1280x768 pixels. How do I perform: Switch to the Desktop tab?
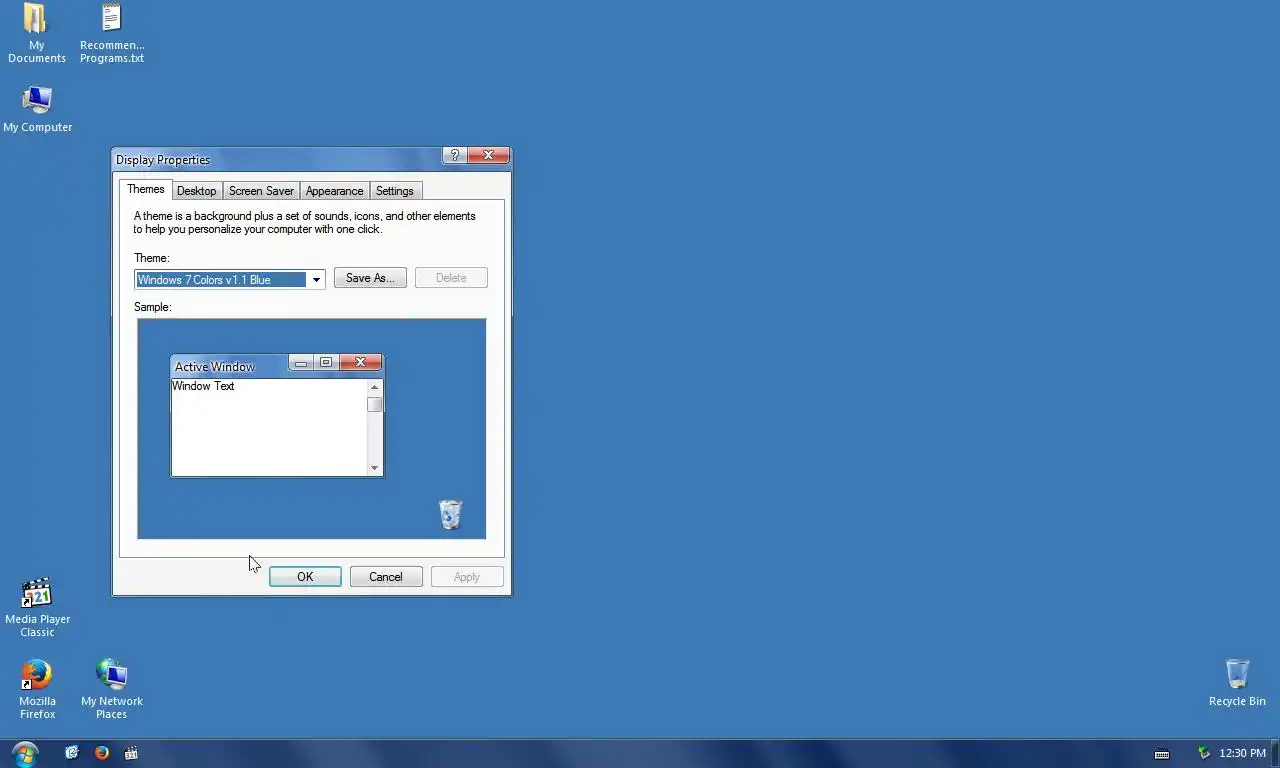(x=197, y=191)
